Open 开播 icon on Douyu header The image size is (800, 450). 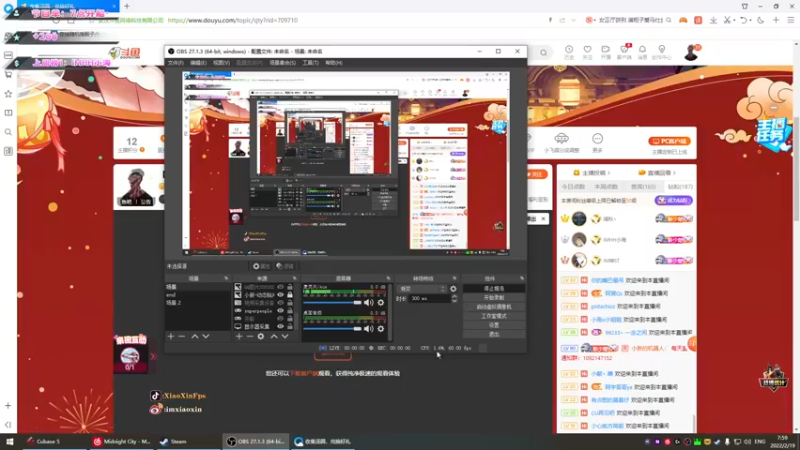pos(606,52)
